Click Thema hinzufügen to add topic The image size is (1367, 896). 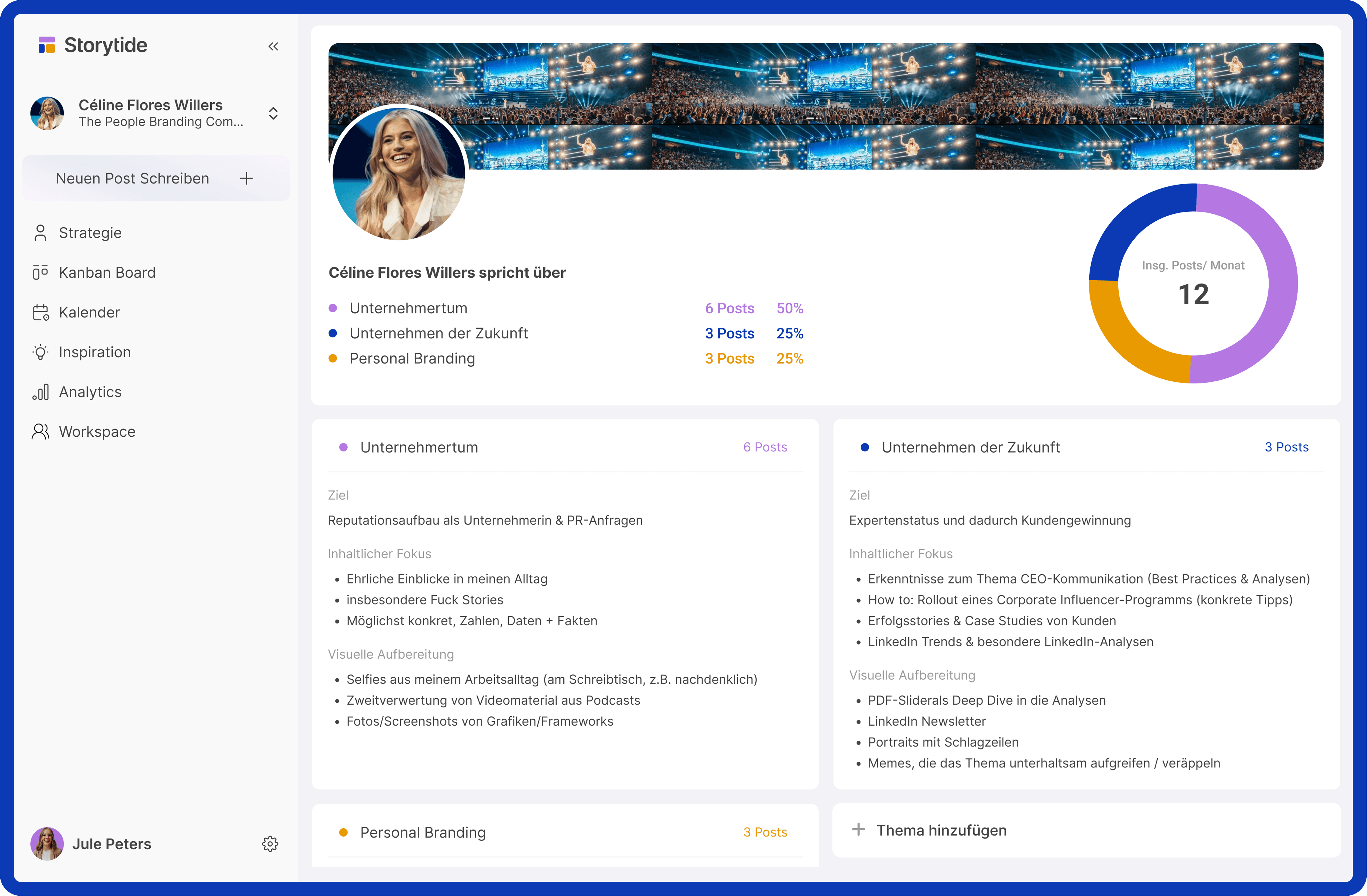point(941,831)
